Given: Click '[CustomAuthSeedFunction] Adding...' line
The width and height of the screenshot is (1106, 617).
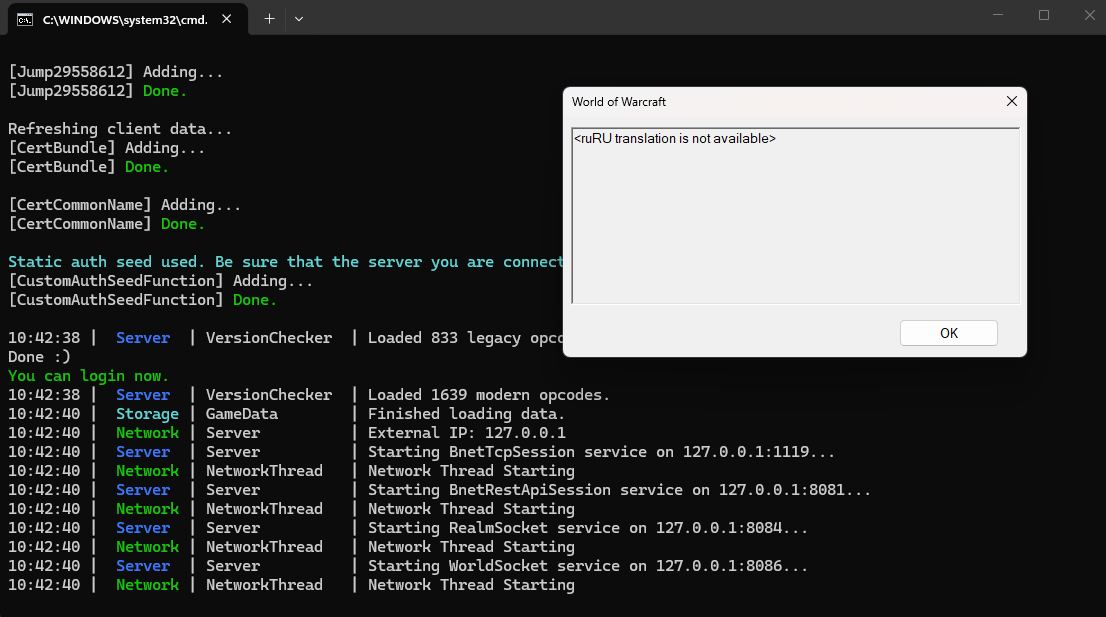Looking at the screenshot, I should pyautogui.click(x=160, y=281).
